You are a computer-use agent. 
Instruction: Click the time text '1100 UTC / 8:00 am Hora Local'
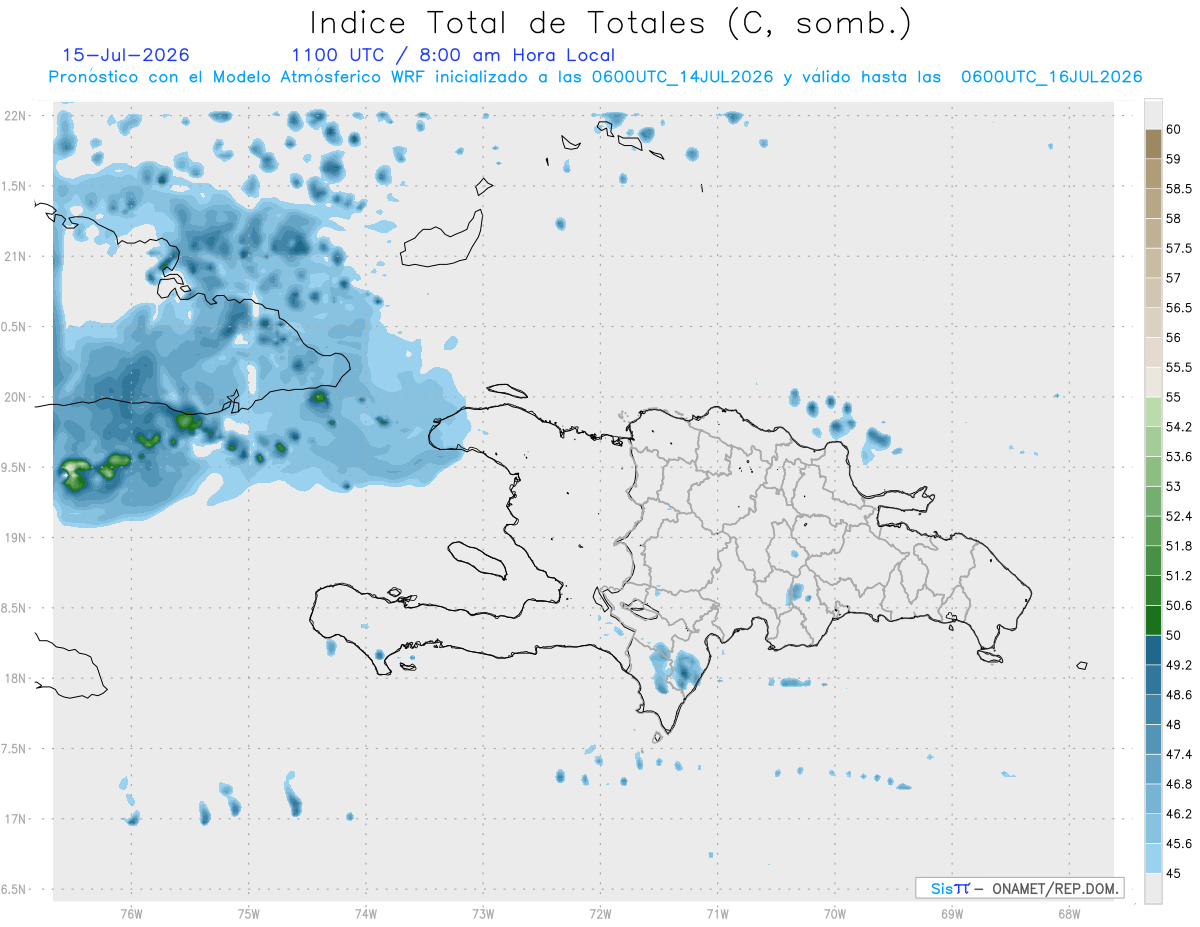[x=453, y=55]
